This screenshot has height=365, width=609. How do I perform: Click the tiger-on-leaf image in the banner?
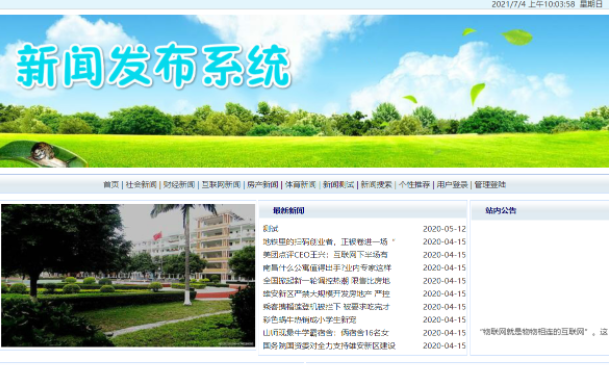pyautogui.click(x=43, y=154)
